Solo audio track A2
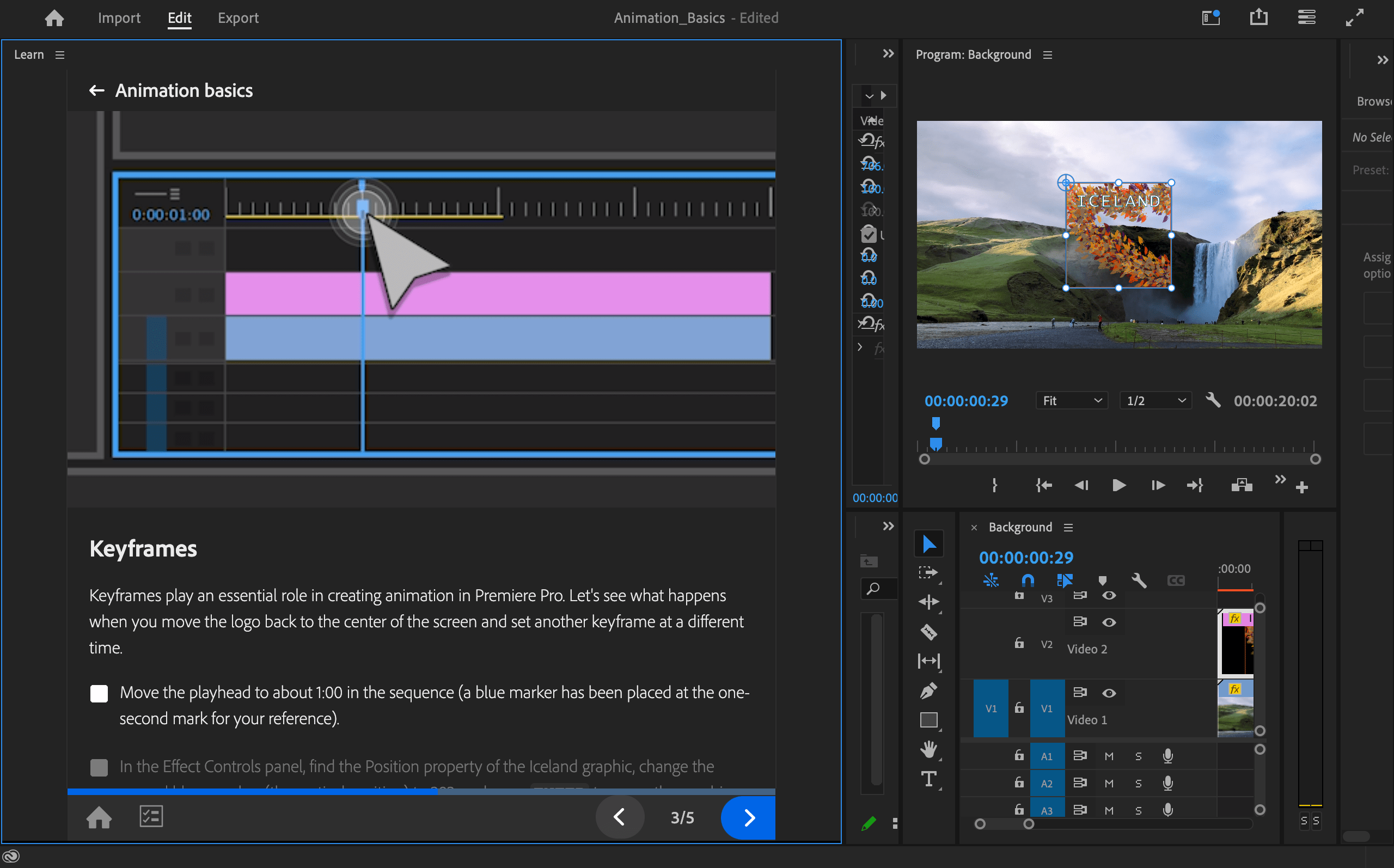Viewport: 1394px width, 868px height. pyautogui.click(x=1139, y=783)
